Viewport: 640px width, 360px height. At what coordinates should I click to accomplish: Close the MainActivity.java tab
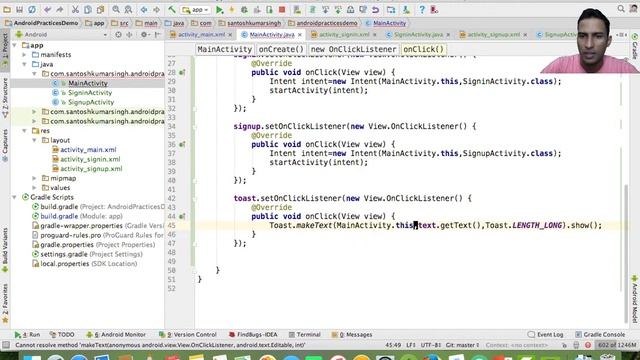click(300, 35)
